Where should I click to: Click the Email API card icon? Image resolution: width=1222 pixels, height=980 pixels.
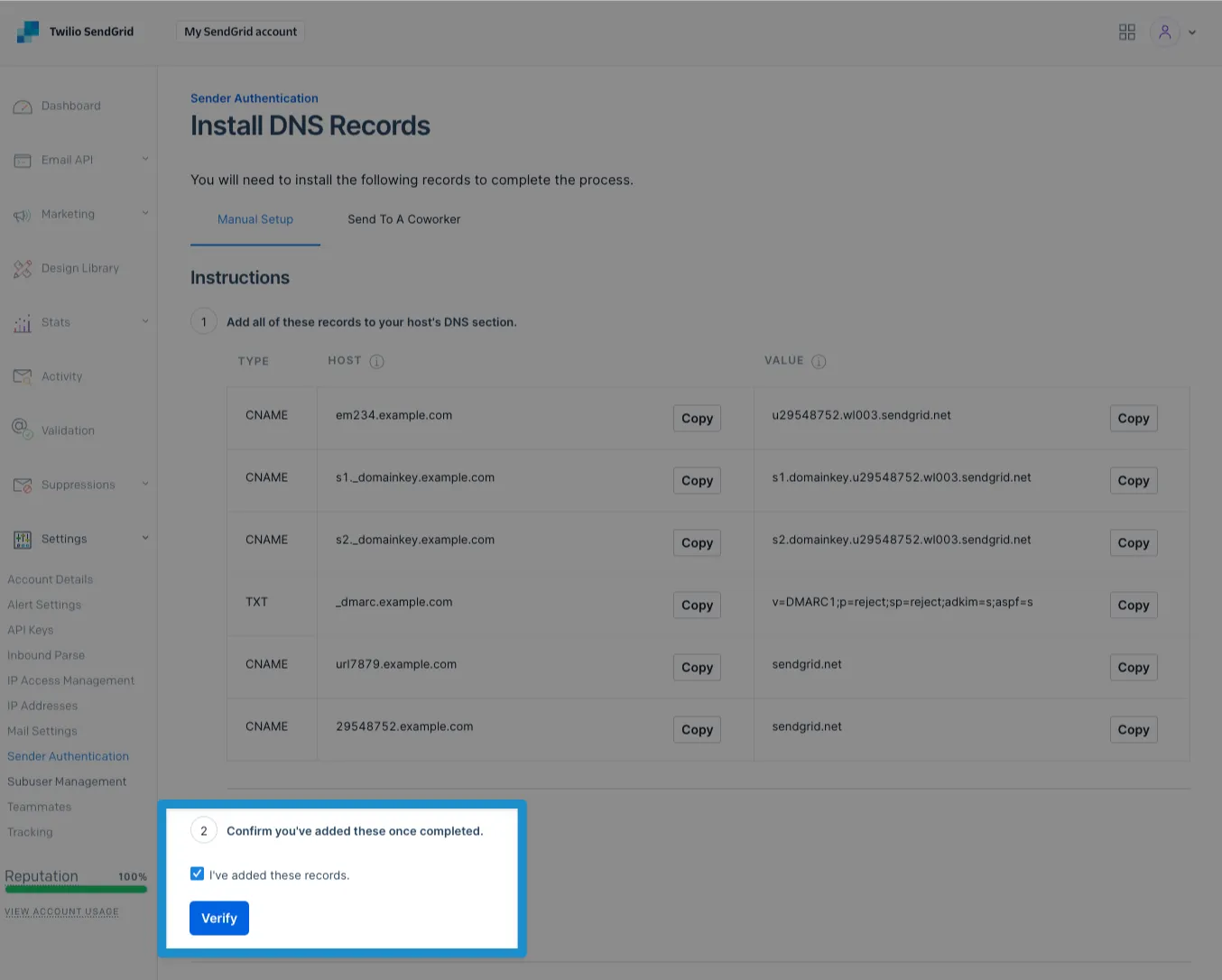click(x=23, y=161)
